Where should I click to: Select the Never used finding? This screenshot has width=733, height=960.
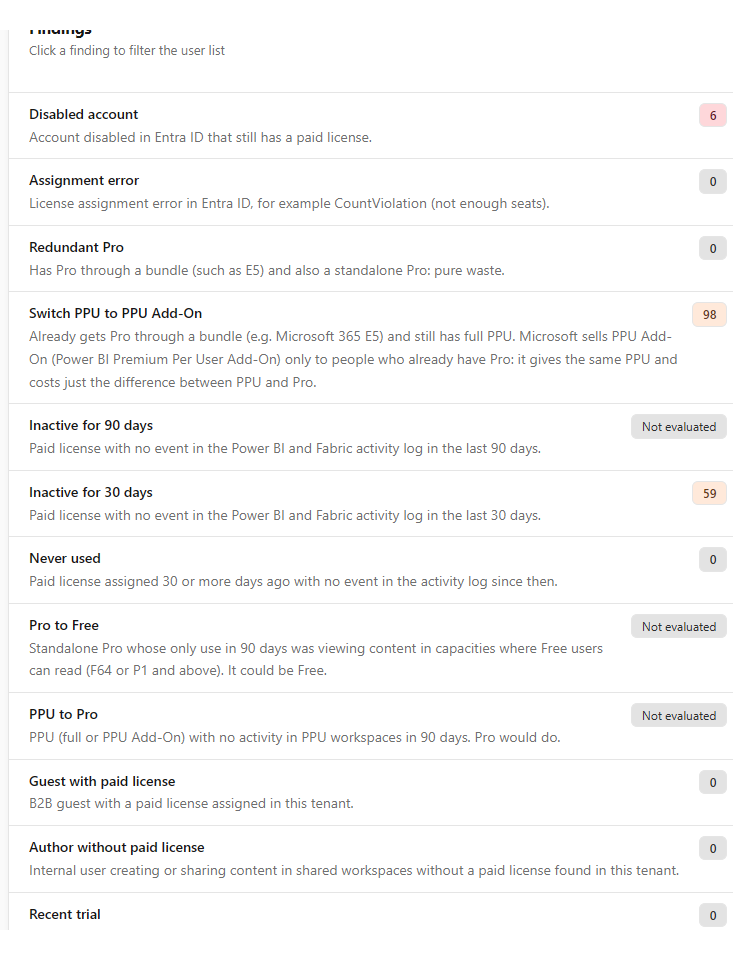pos(370,570)
